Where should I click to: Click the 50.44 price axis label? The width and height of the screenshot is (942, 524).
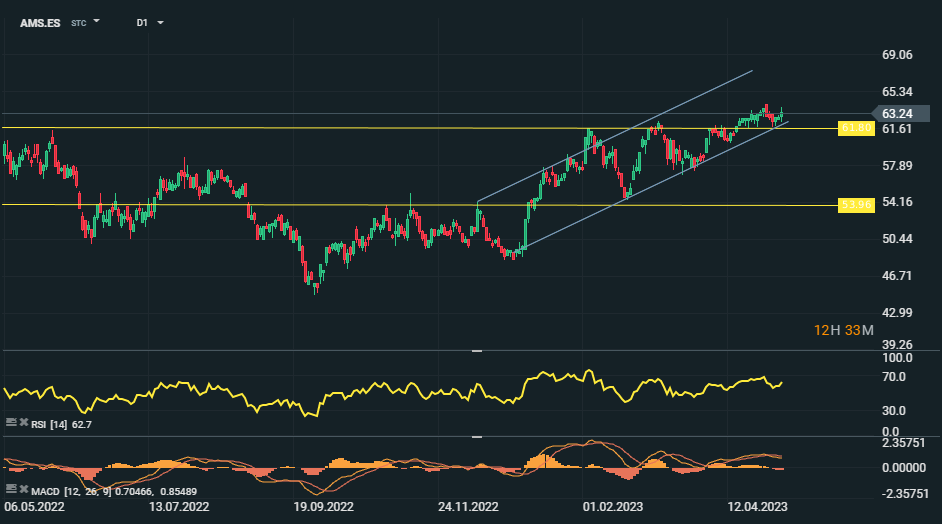[897, 239]
